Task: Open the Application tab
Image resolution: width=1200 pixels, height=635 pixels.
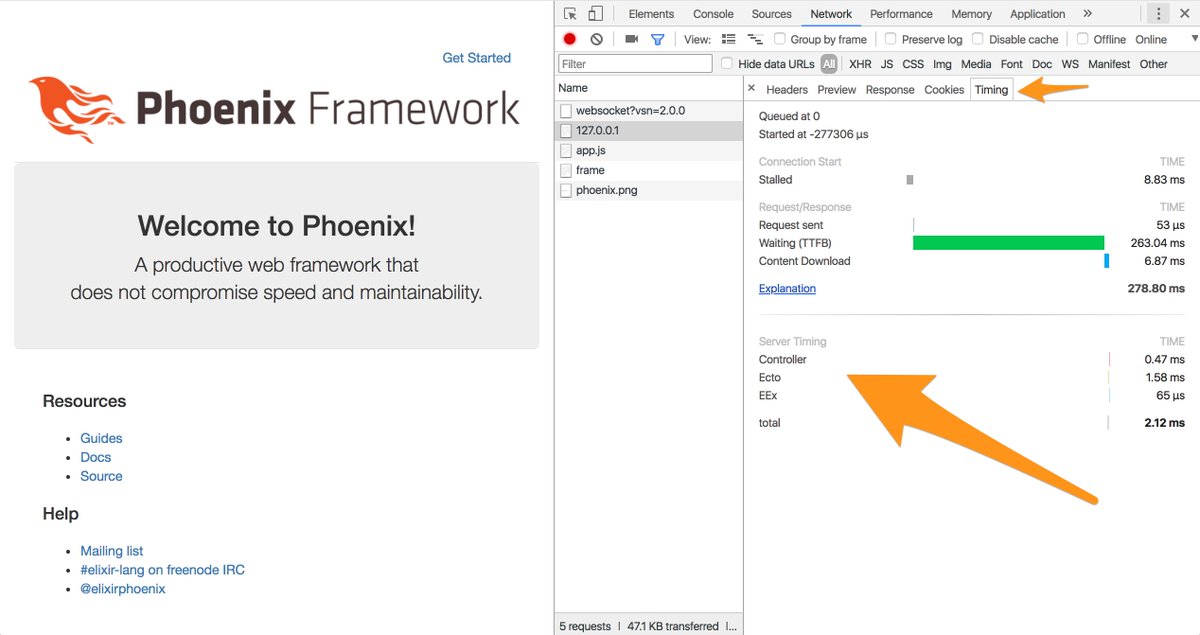Action: pyautogui.click(x=1037, y=14)
